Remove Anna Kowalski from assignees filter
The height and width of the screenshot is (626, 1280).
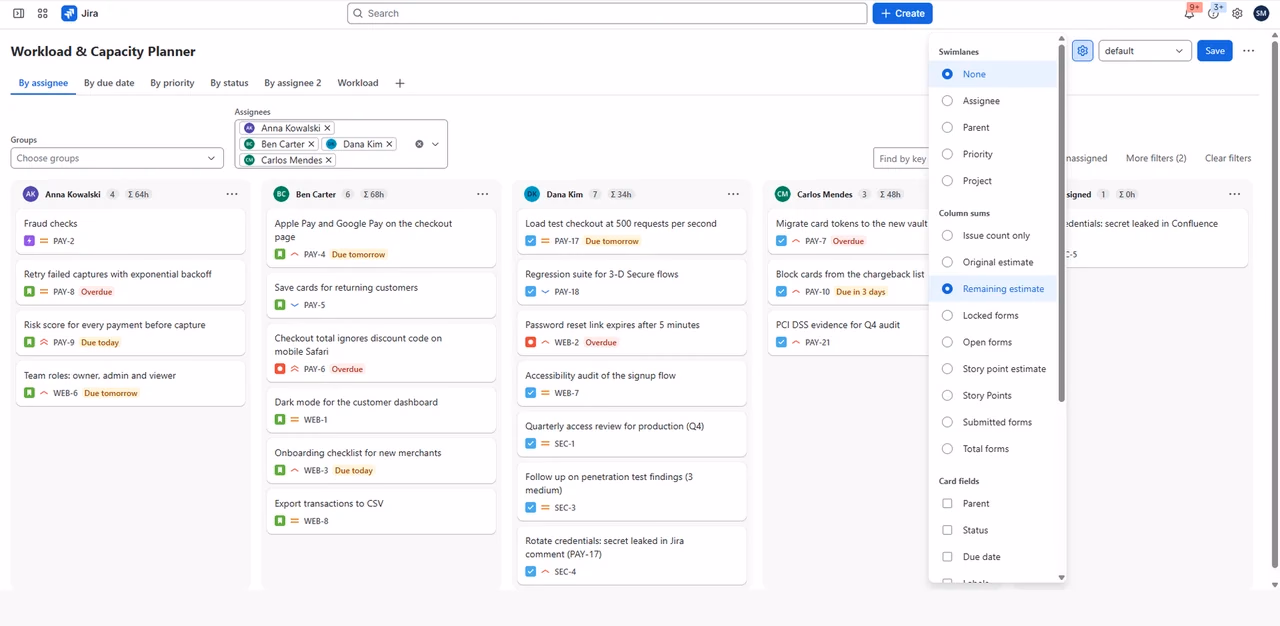328,128
